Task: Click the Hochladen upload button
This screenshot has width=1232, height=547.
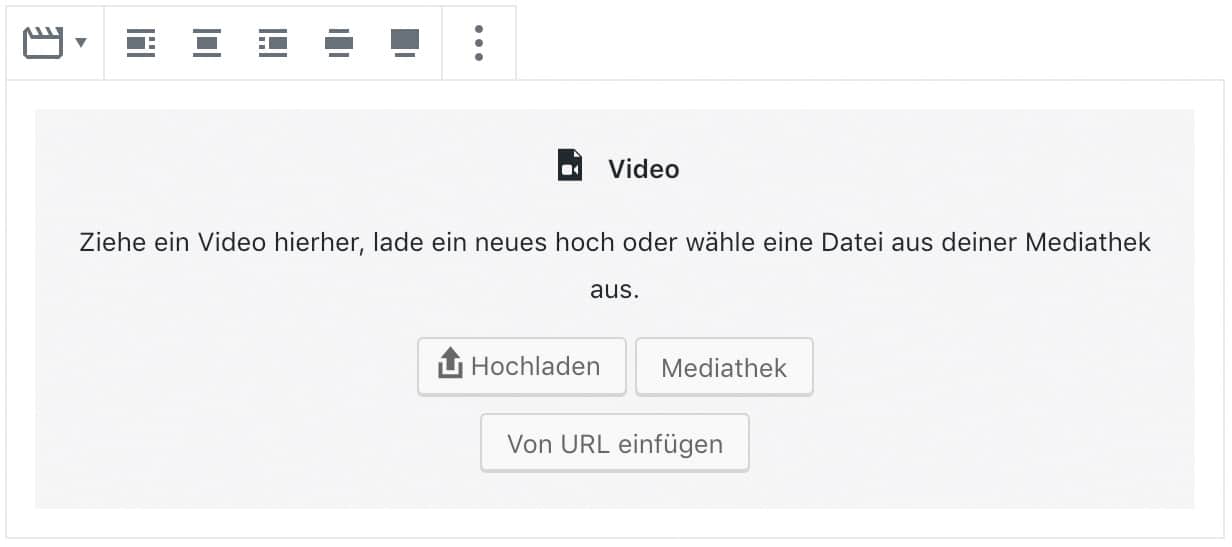Action: tap(522, 367)
